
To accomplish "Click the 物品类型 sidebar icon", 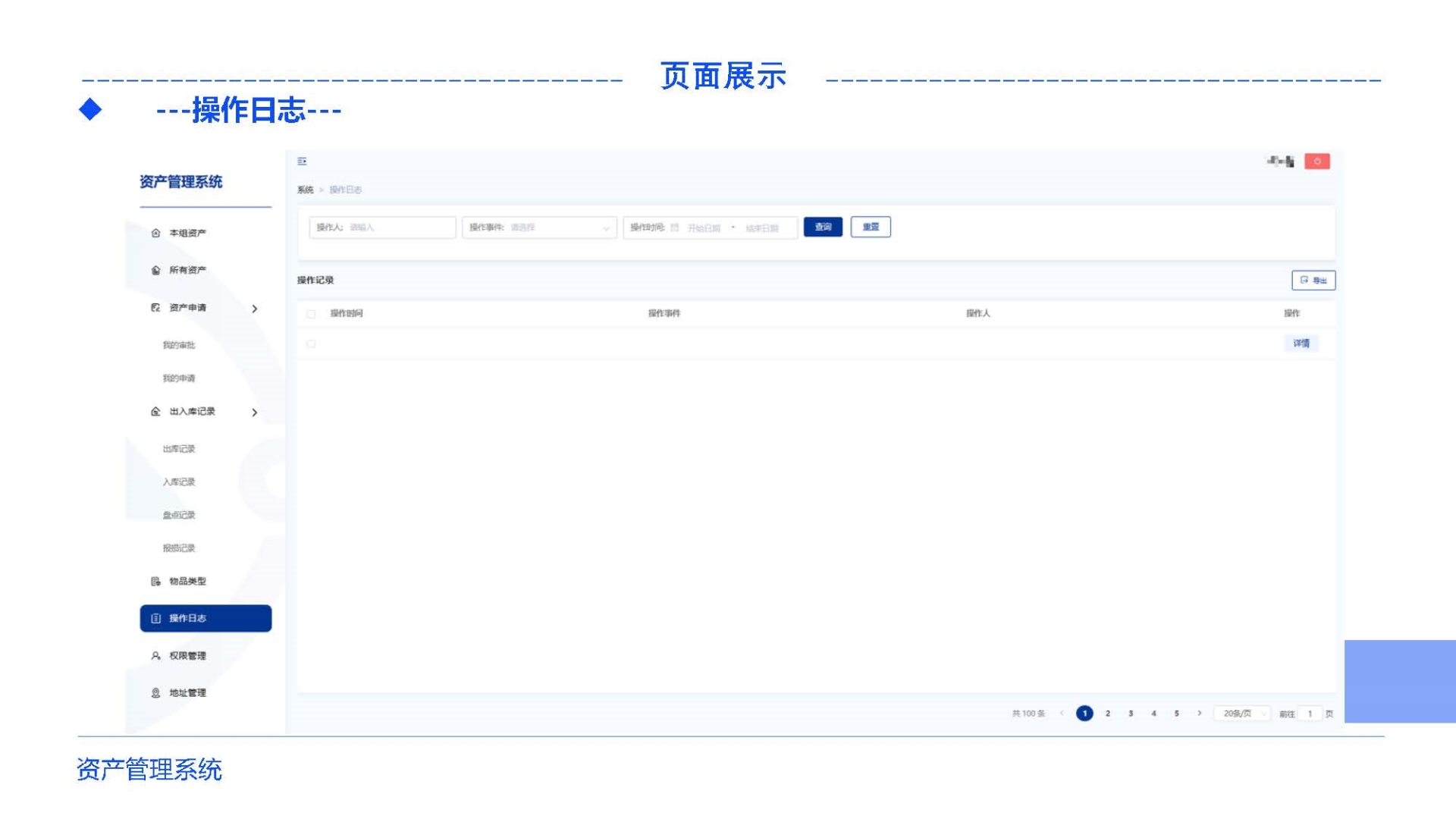I will (155, 581).
